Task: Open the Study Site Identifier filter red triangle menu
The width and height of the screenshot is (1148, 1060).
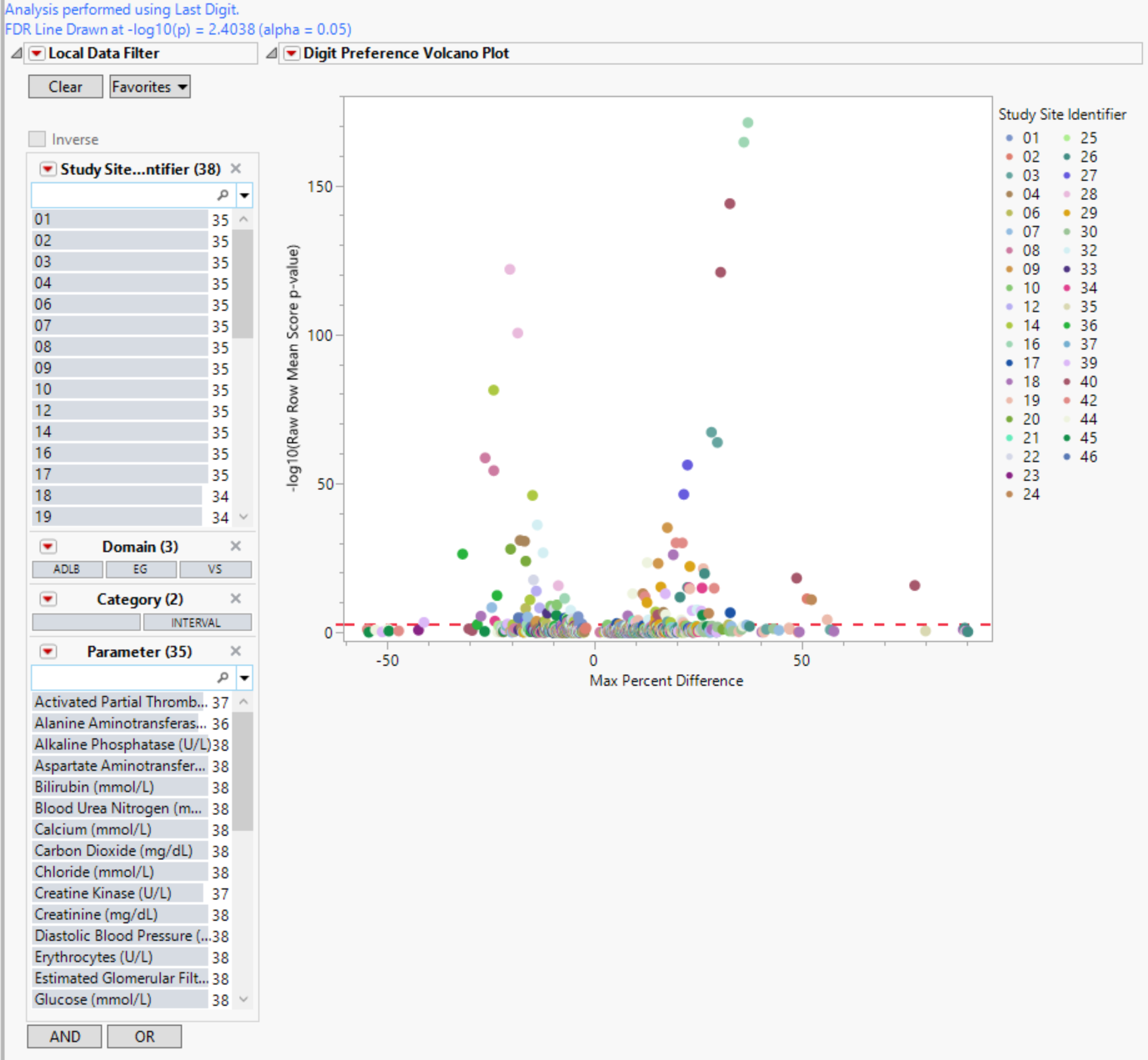Action: [48, 169]
